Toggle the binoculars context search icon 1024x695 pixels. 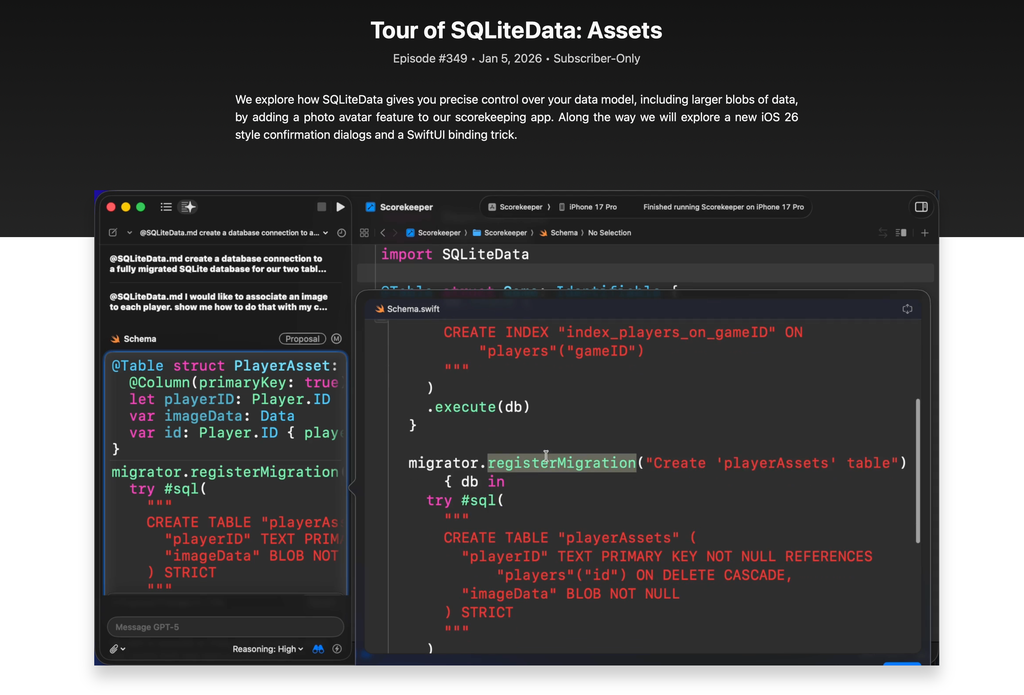[x=318, y=649]
